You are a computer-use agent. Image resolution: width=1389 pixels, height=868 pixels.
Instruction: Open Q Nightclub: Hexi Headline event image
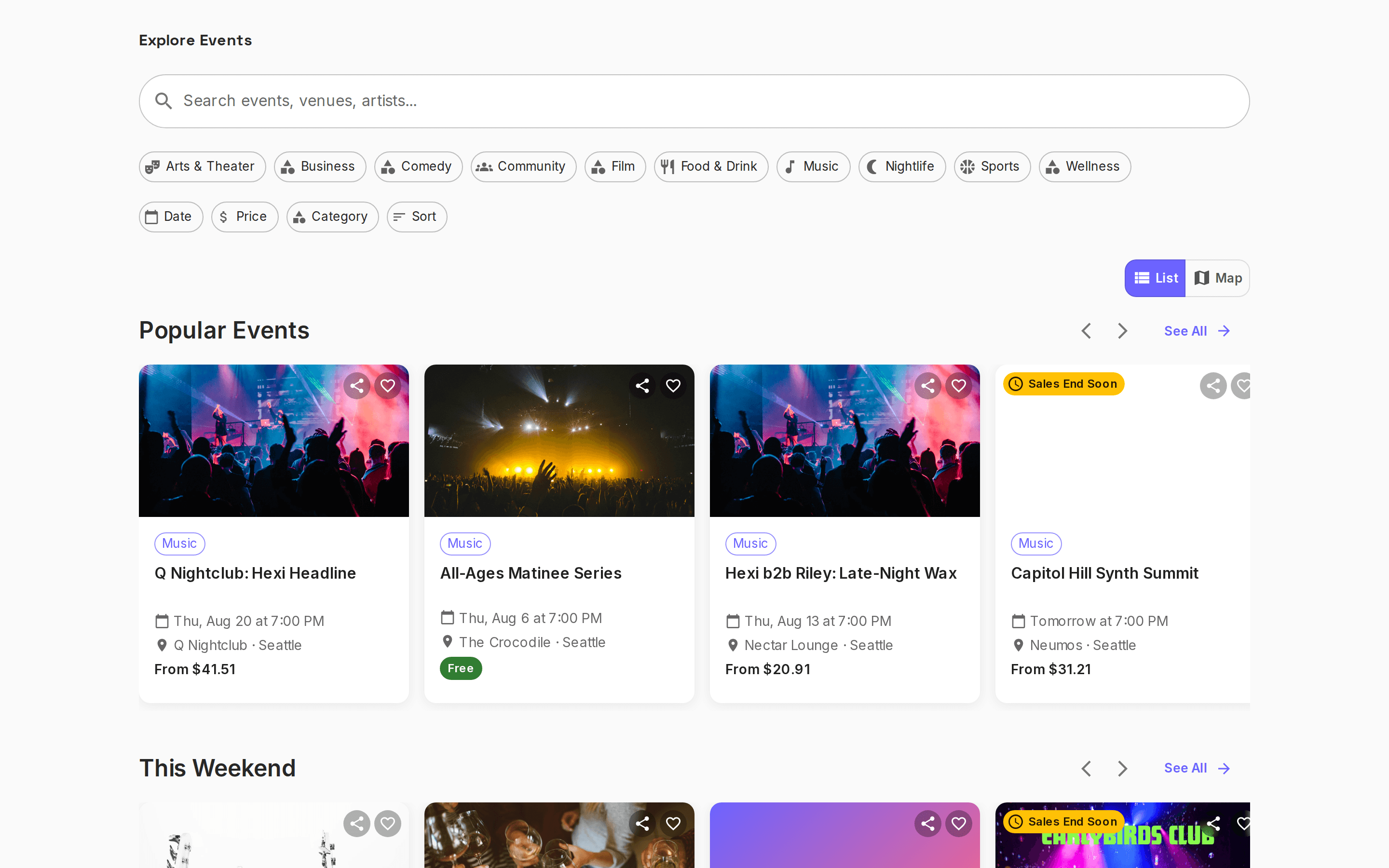coord(274,441)
